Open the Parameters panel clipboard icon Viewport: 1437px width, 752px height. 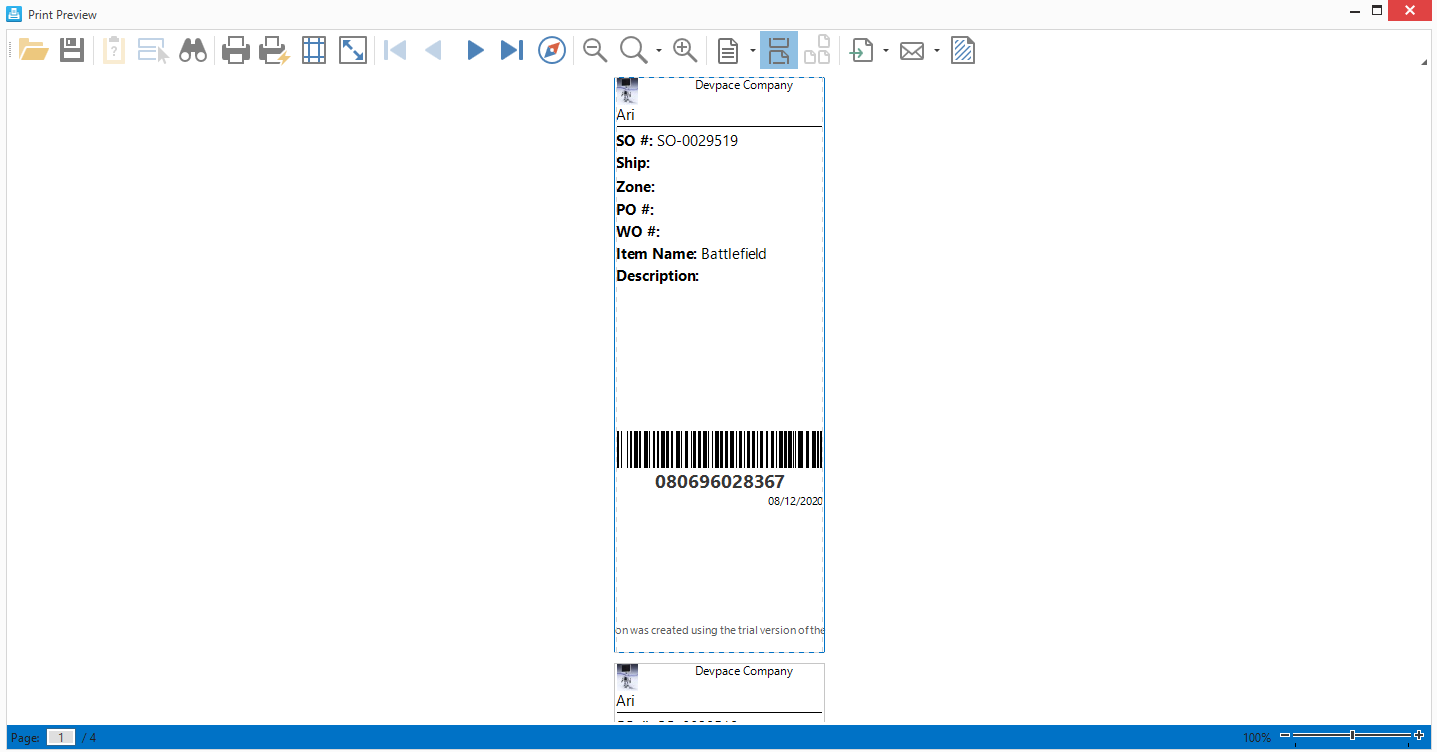click(114, 50)
